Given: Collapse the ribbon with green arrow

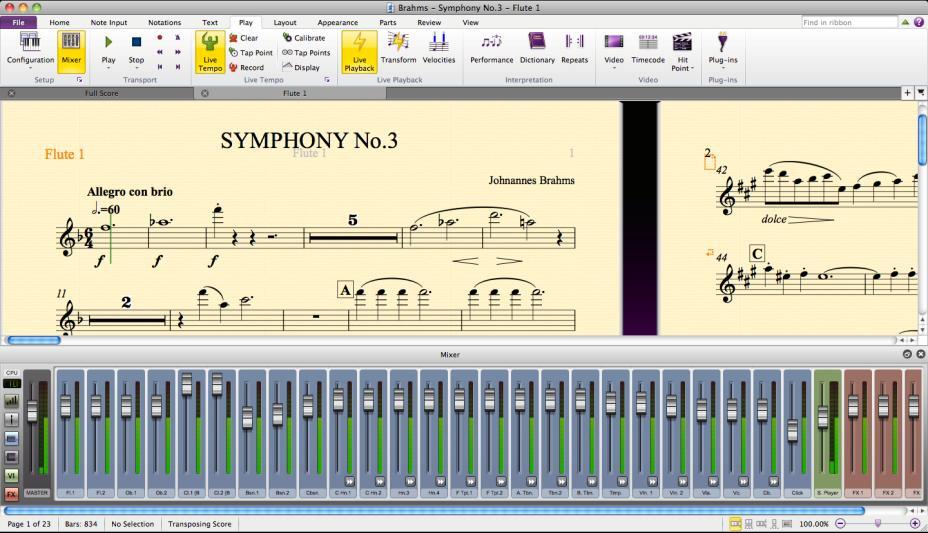Looking at the screenshot, I should [x=905, y=22].
